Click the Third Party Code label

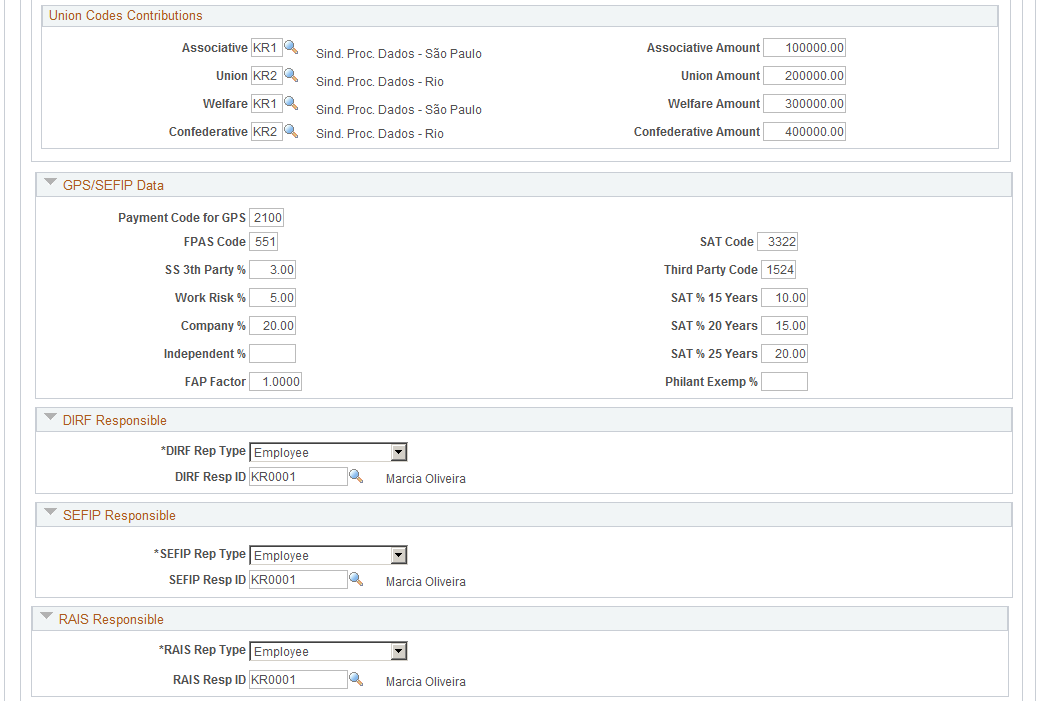(710, 269)
